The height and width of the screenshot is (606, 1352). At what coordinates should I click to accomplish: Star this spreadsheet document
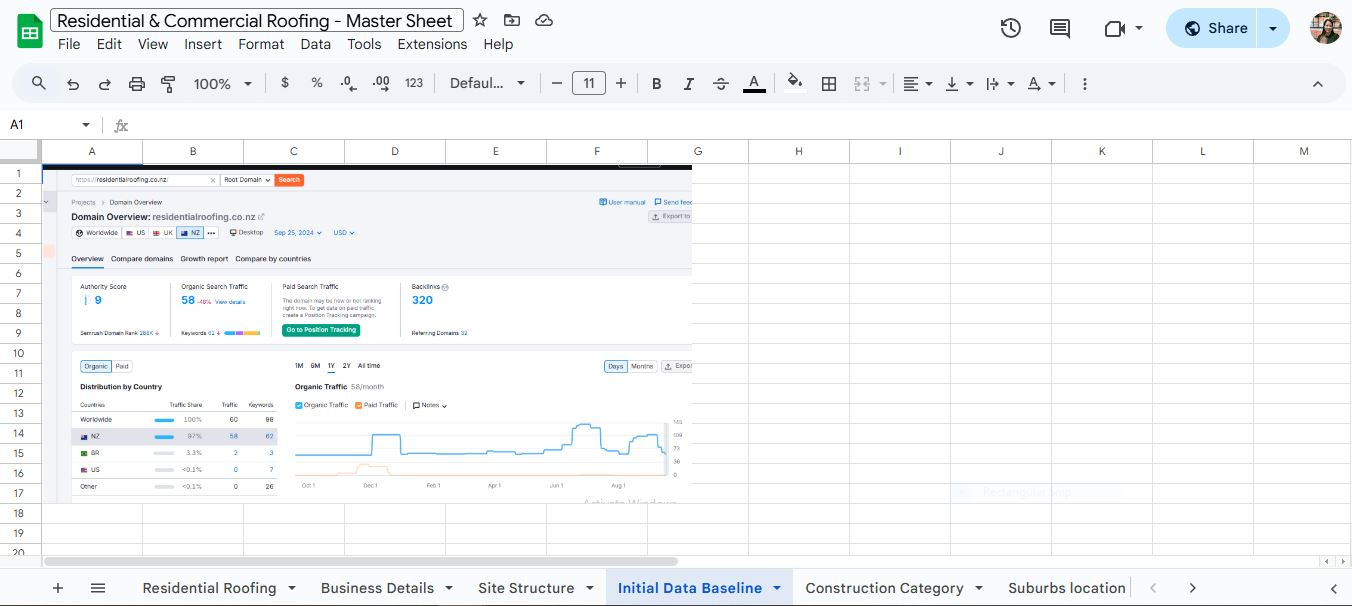coord(480,20)
